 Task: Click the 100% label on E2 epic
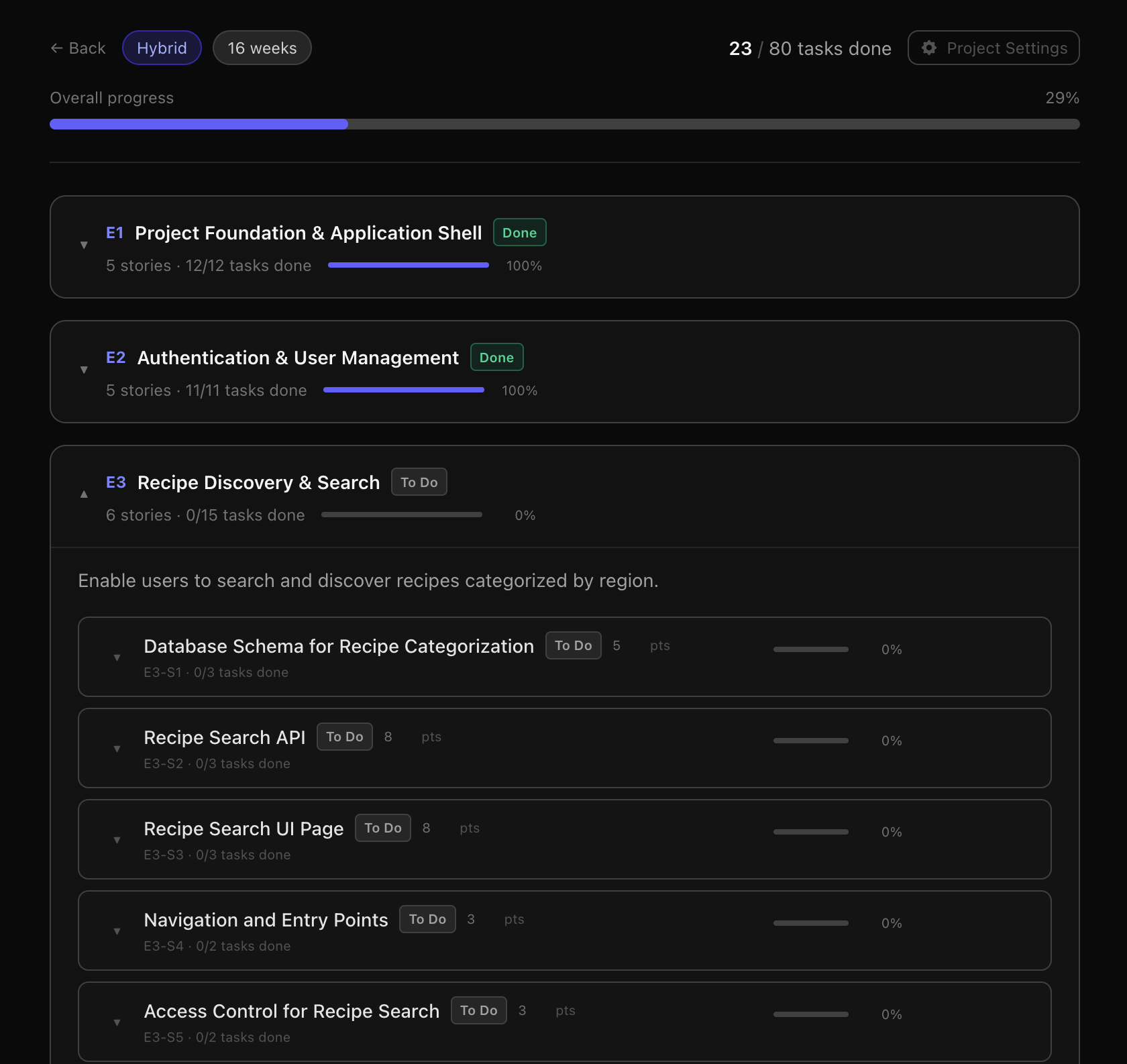pos(519,390)
